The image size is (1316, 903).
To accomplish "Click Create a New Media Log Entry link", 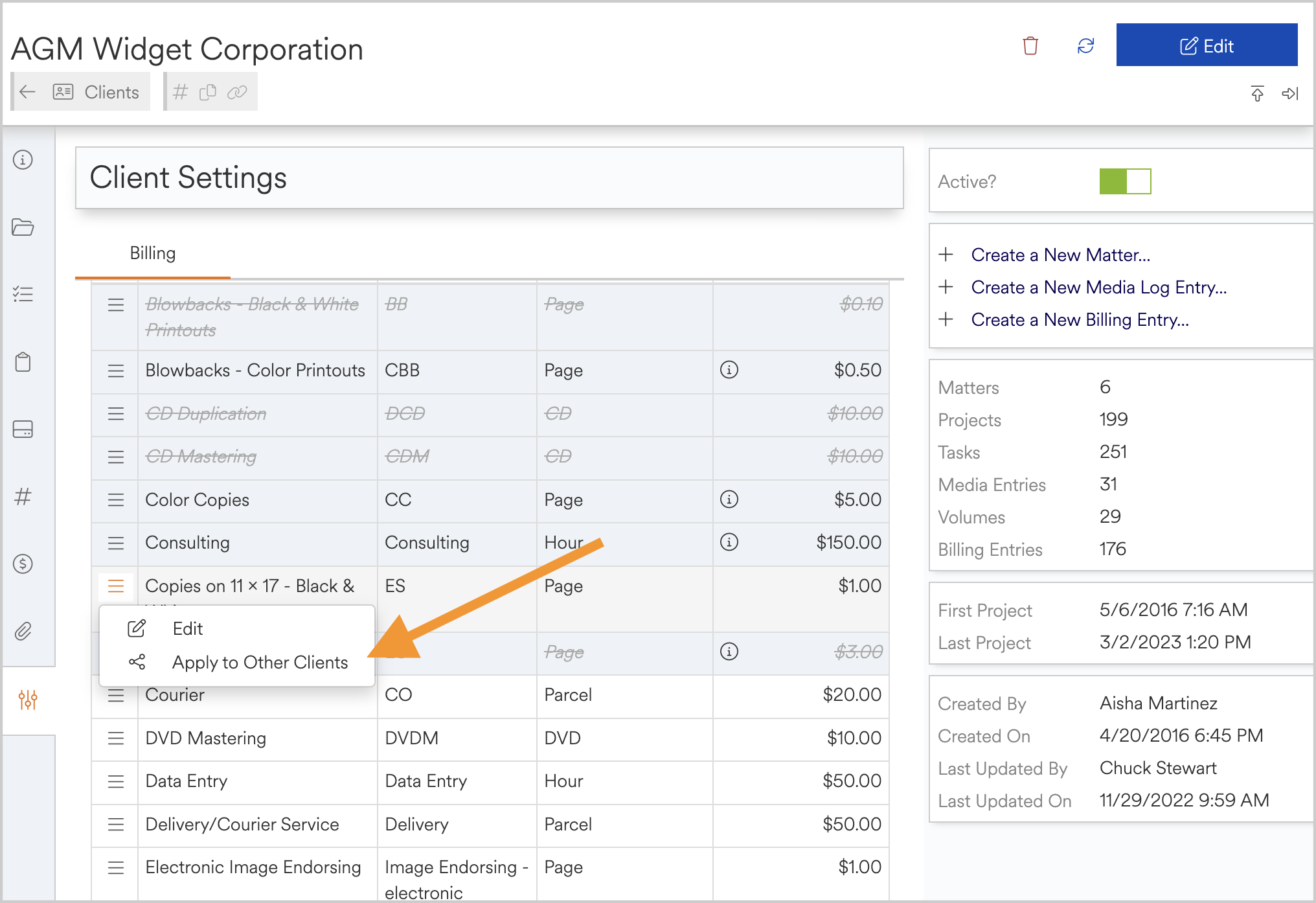I will click(x=1099, y=287).
